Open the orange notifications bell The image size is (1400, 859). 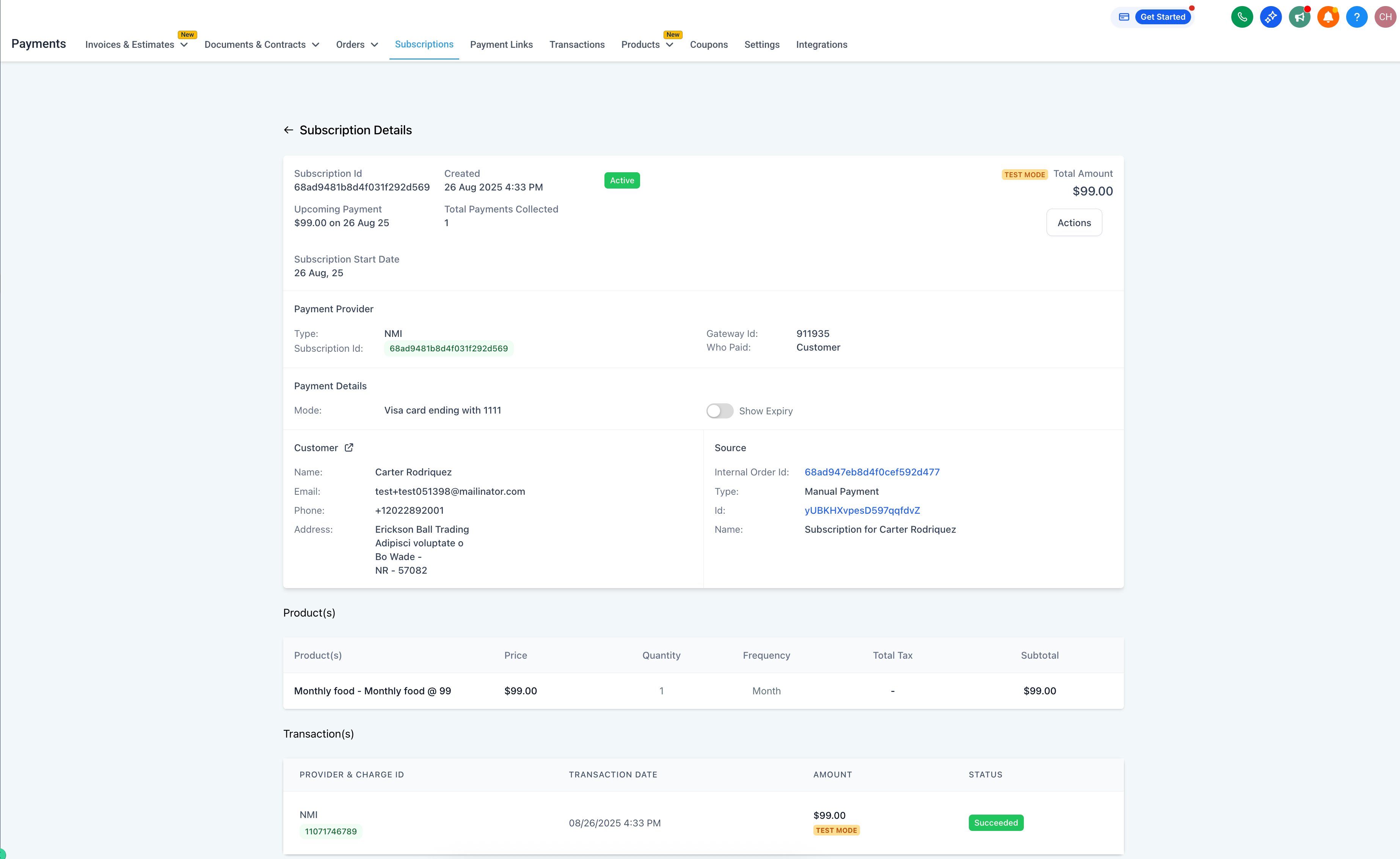point(1328,17)
